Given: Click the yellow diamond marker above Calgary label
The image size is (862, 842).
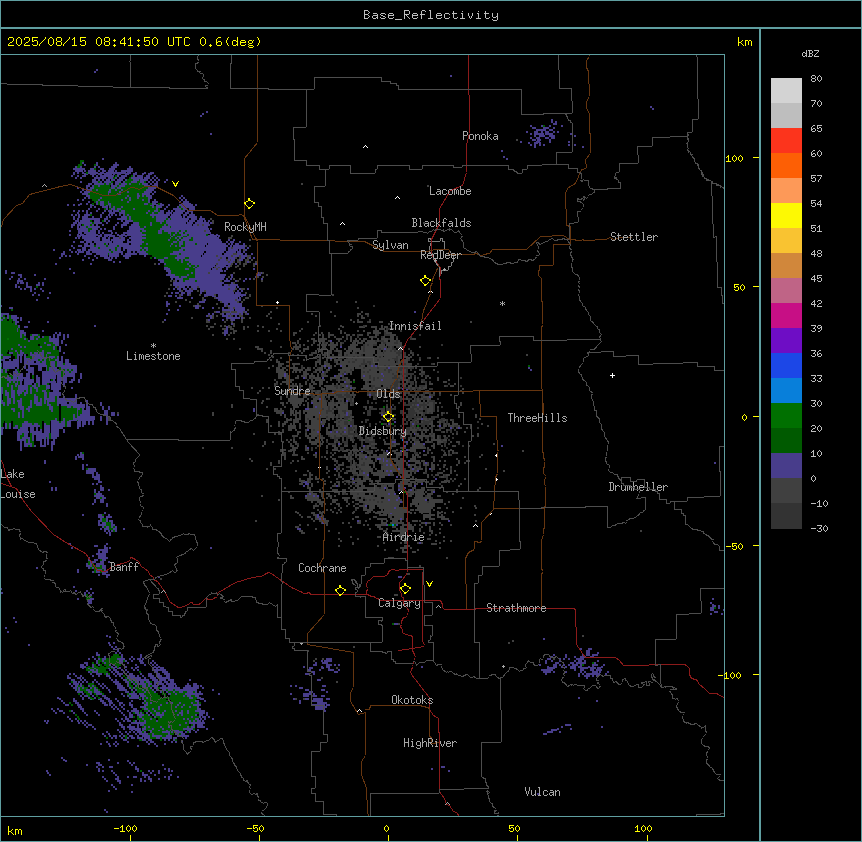Looking at the screenshot, I should (405, 589).
